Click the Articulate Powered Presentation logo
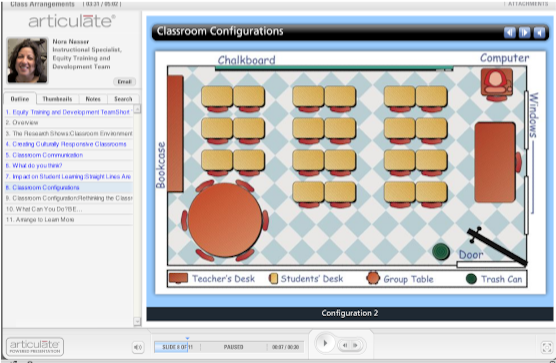The width and height of the screenshot is (556, 363). (35, 347)
